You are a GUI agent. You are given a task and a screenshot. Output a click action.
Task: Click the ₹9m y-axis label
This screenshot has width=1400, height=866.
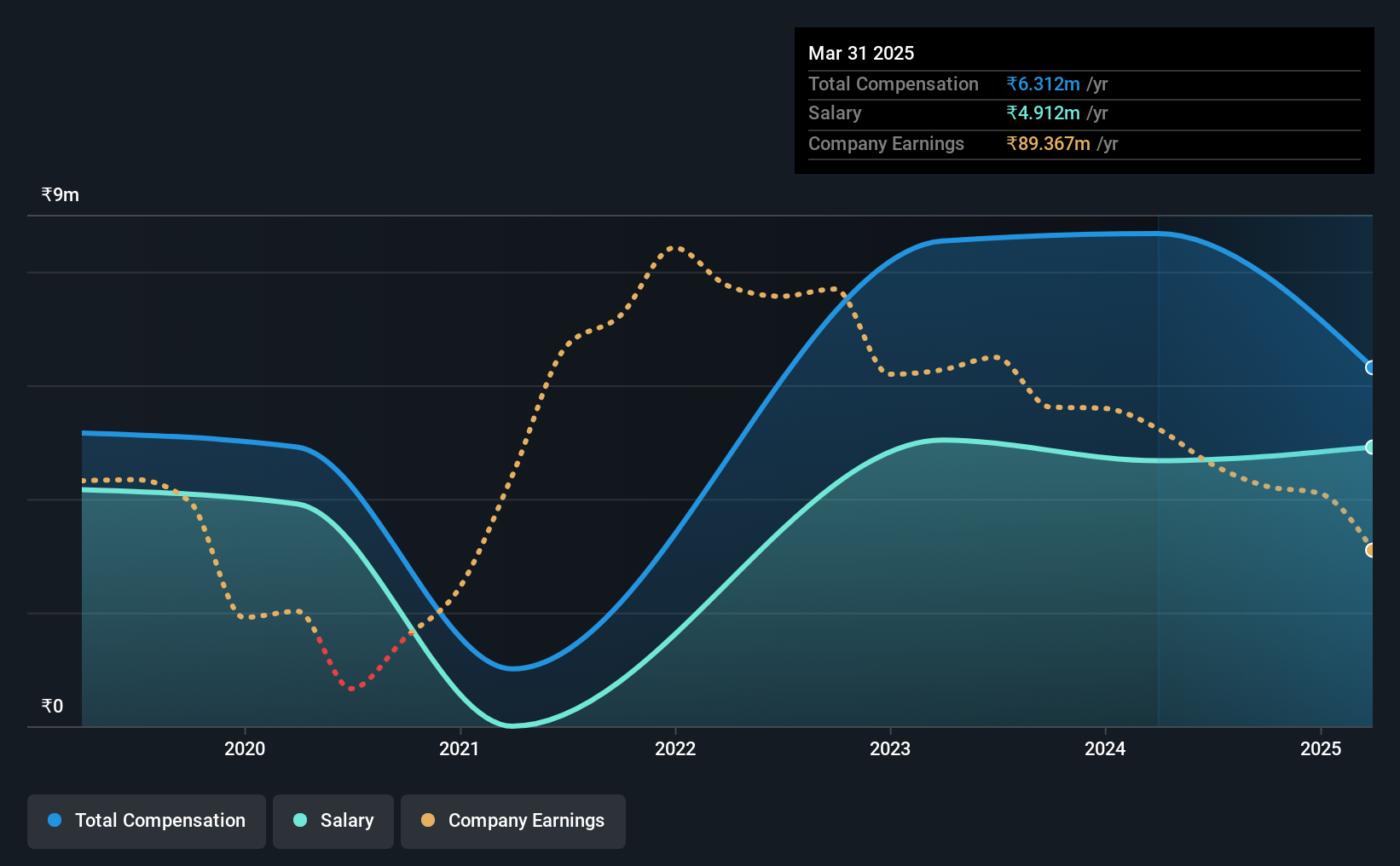click(61, 195)
